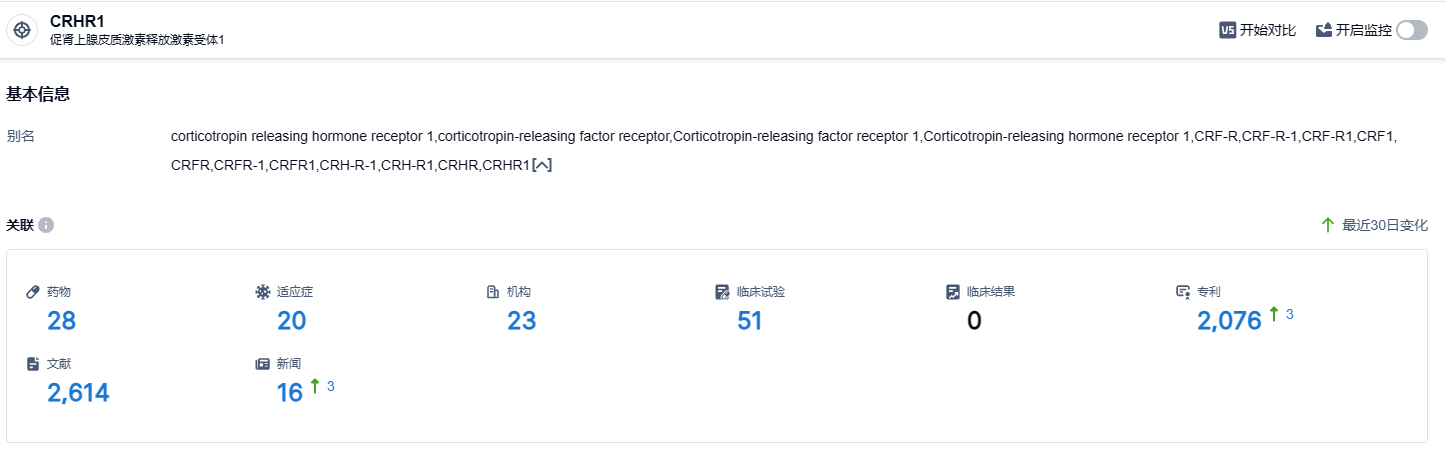
Task: Click the patent icon beside 专利
Action: (x=1183, y=292)
